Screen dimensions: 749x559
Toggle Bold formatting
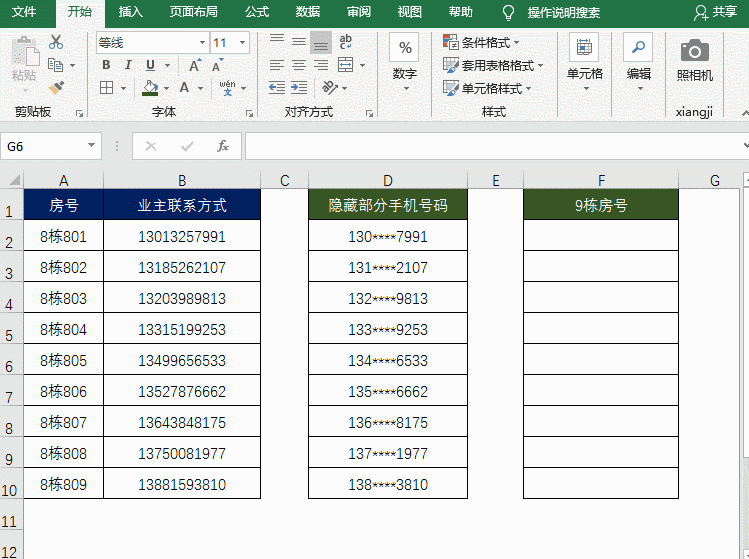pyautogui.click(x=107, y=65)
